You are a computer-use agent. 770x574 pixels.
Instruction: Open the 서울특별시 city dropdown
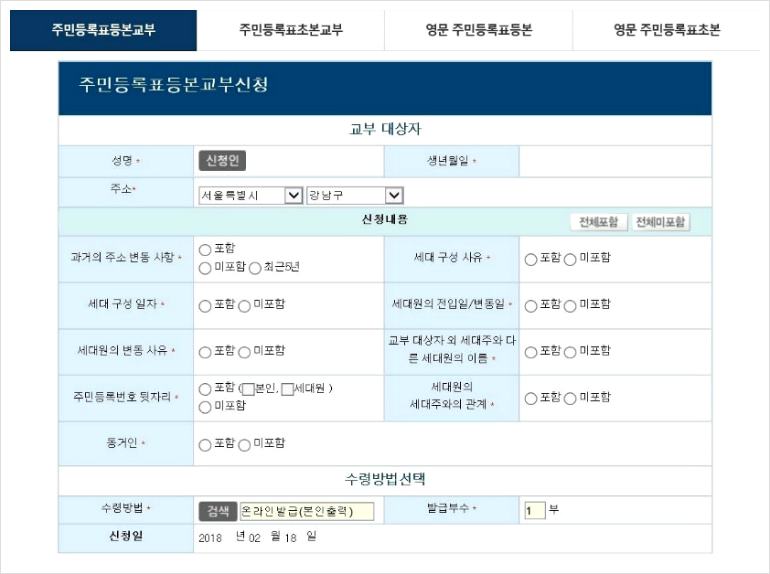pyautogui.click(x=250, y=195)
